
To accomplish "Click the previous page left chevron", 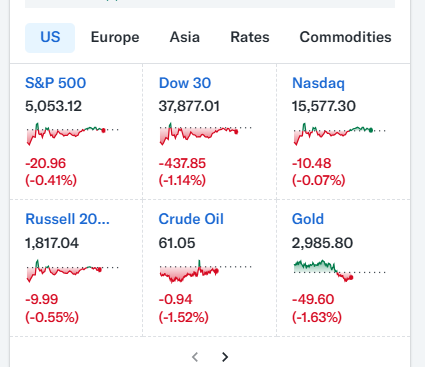I will pos(195,357).
